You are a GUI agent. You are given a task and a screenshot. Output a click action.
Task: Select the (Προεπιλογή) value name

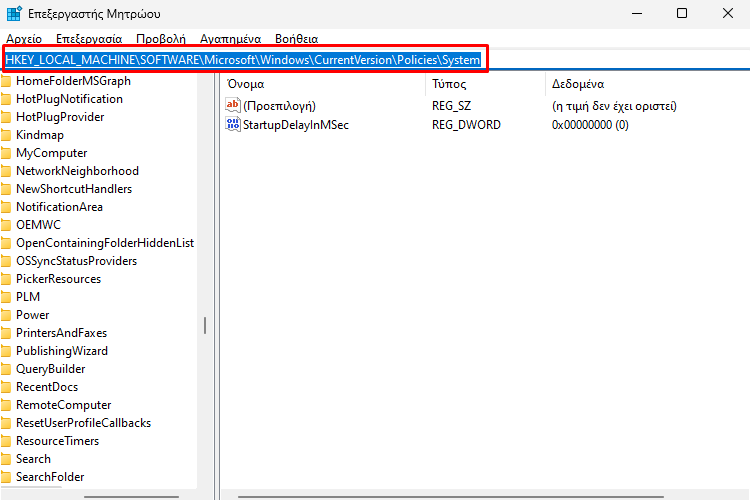pos(279,106)
